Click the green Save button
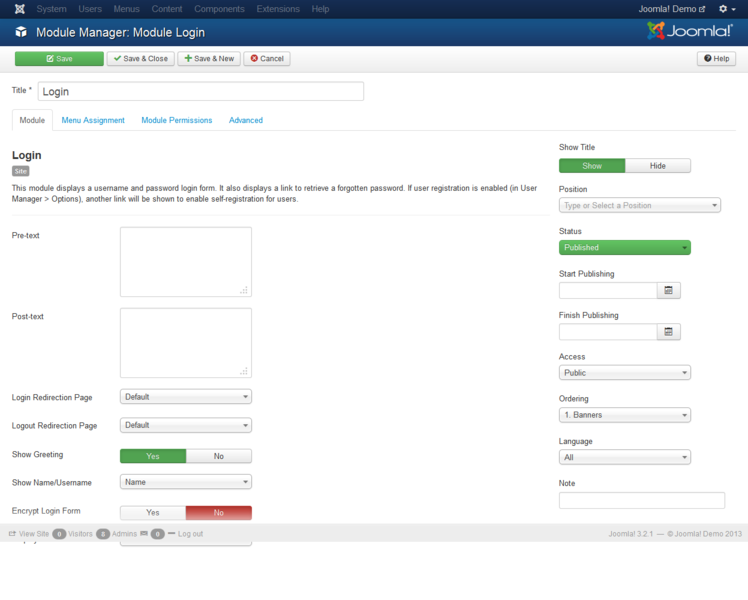The width and height of the screenshot is (748, 600). [x=59, y=59]
